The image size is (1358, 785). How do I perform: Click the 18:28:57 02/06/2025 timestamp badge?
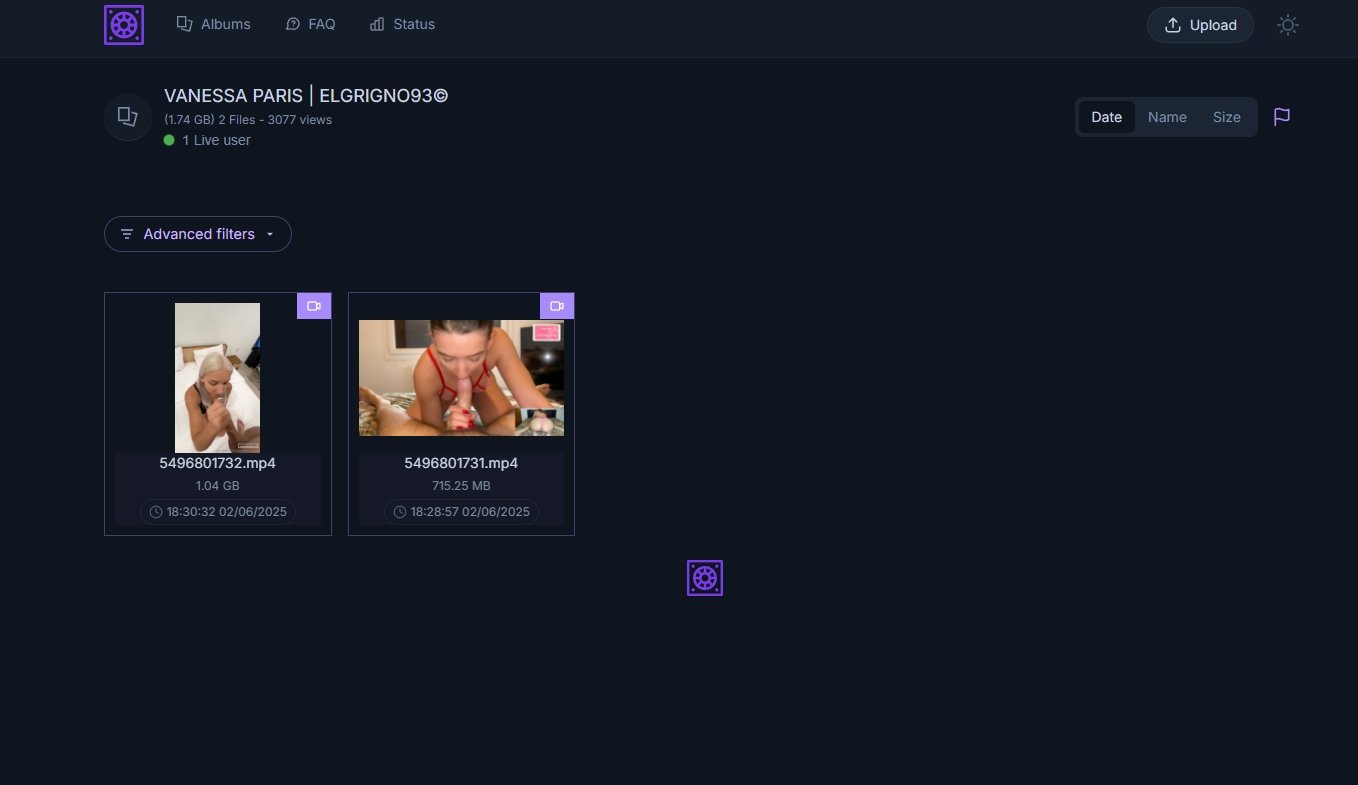[461, 512]
